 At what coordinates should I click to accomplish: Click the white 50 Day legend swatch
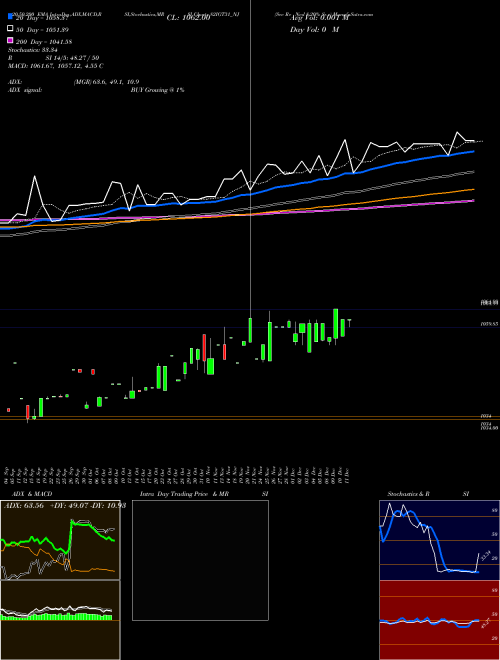pos(10,29)
